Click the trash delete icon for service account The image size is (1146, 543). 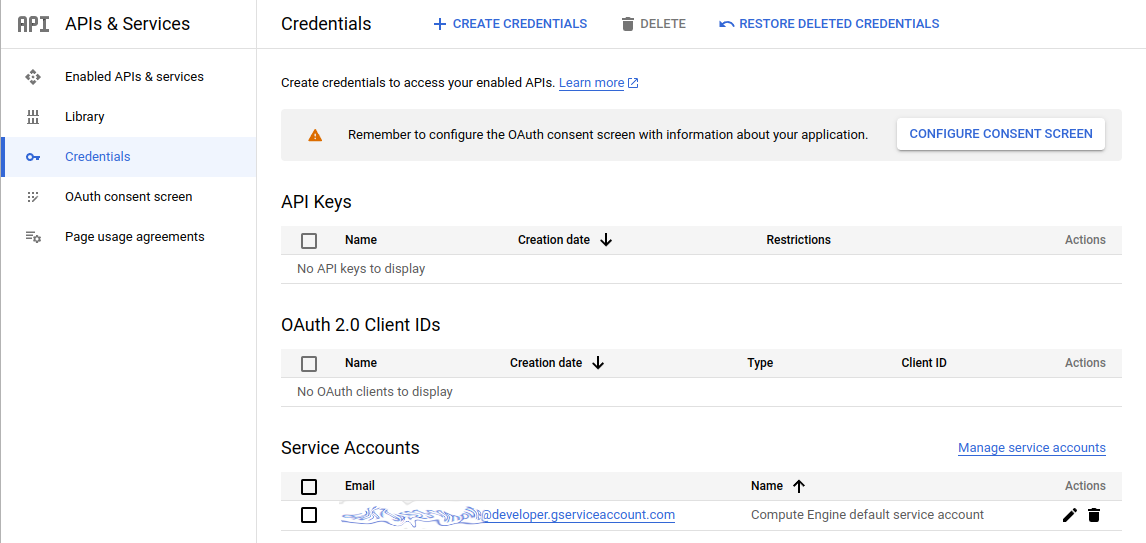tap(1094, 515)
